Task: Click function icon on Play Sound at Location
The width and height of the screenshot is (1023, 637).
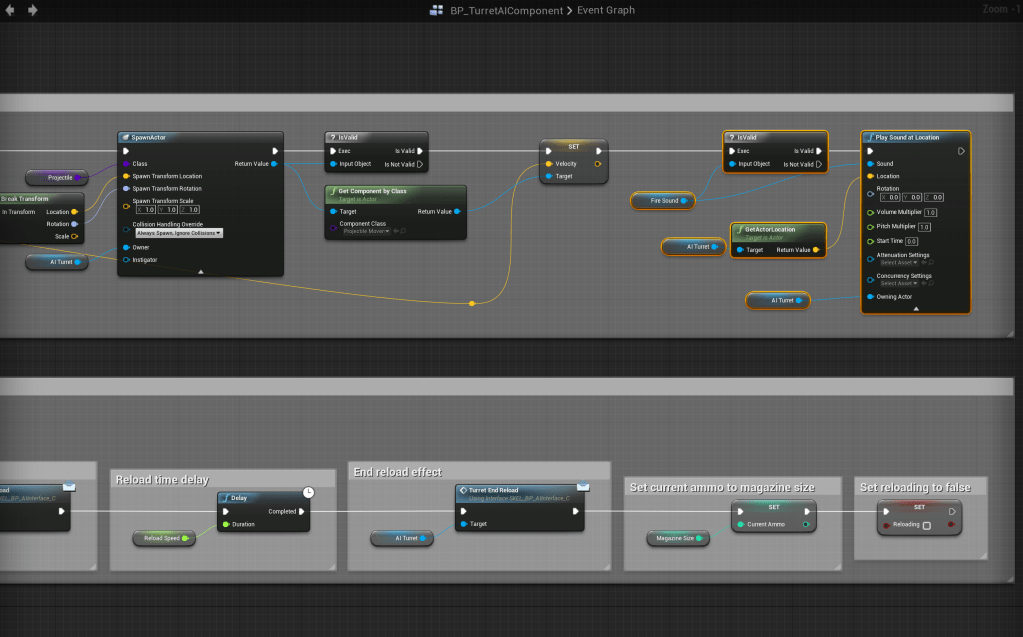Action: (868, 137)
